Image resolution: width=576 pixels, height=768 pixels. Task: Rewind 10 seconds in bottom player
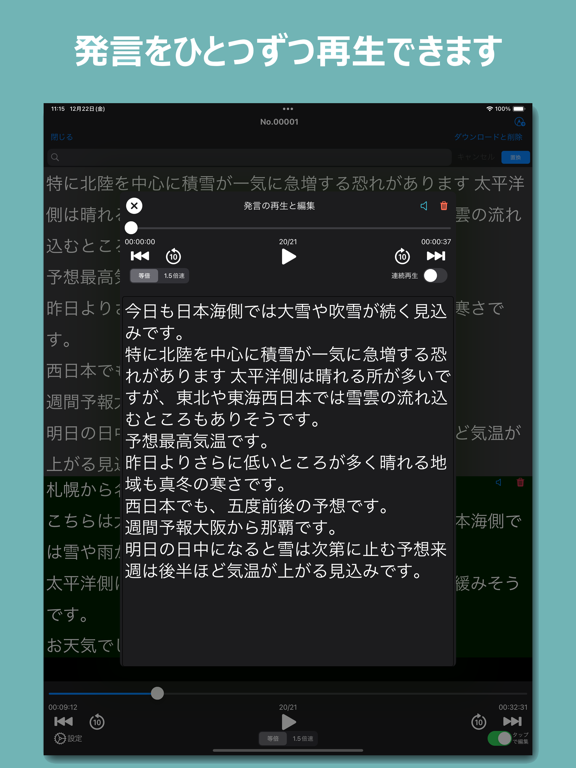click(x=97, y=721)
